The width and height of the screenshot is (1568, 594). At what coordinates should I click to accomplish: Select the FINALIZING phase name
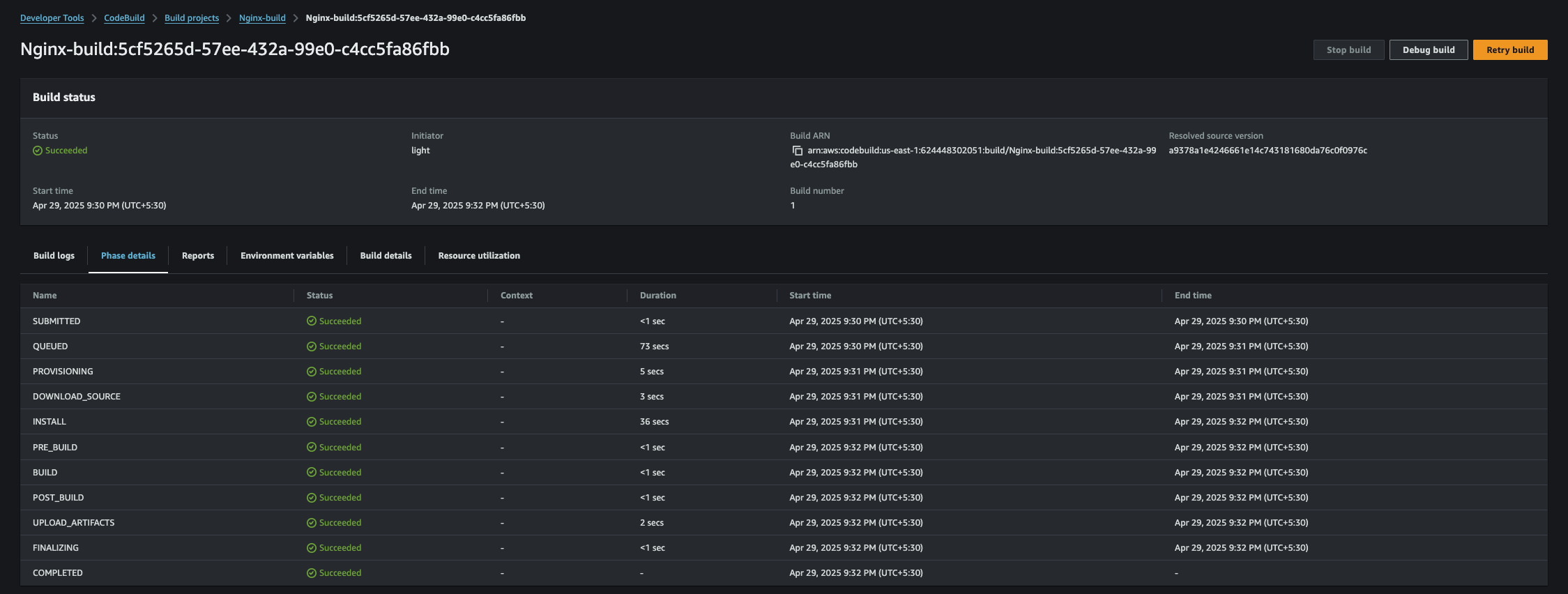(x=56, y=548)
